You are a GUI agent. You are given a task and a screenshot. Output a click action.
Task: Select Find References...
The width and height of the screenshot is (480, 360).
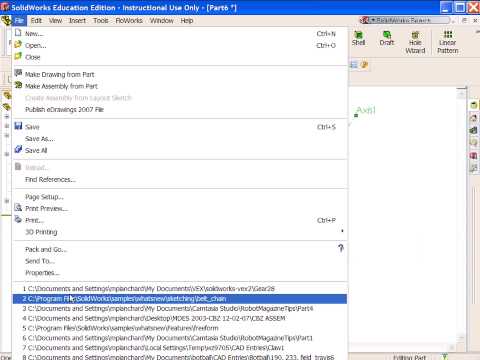point(180,179)
